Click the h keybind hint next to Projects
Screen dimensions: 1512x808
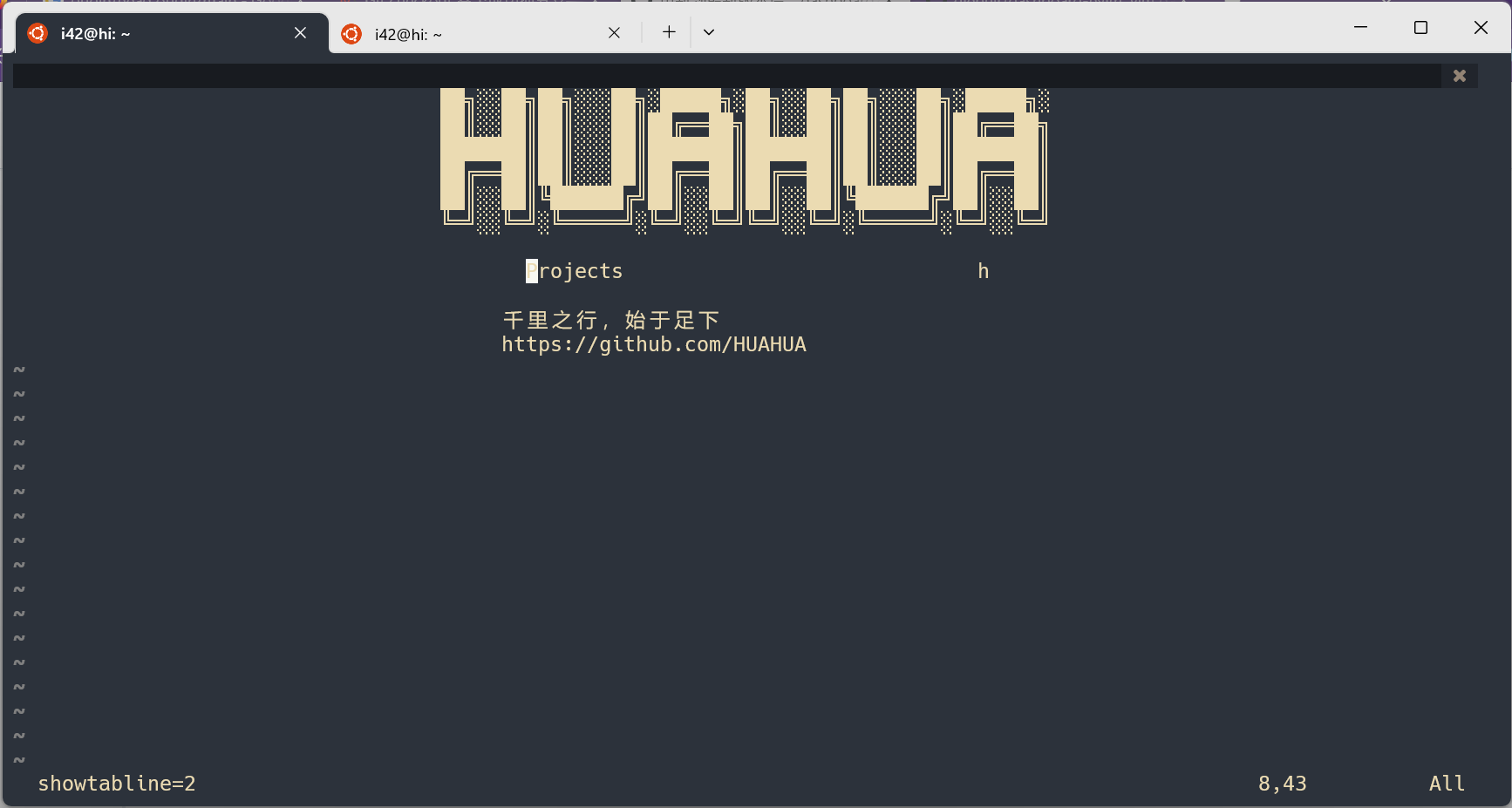984,270
